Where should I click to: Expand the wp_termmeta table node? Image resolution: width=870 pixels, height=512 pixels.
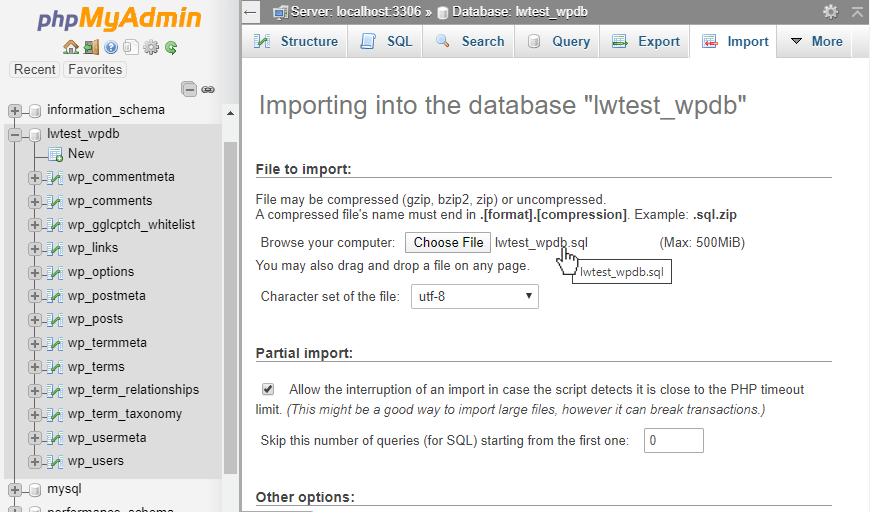click(x=34, y=343)
